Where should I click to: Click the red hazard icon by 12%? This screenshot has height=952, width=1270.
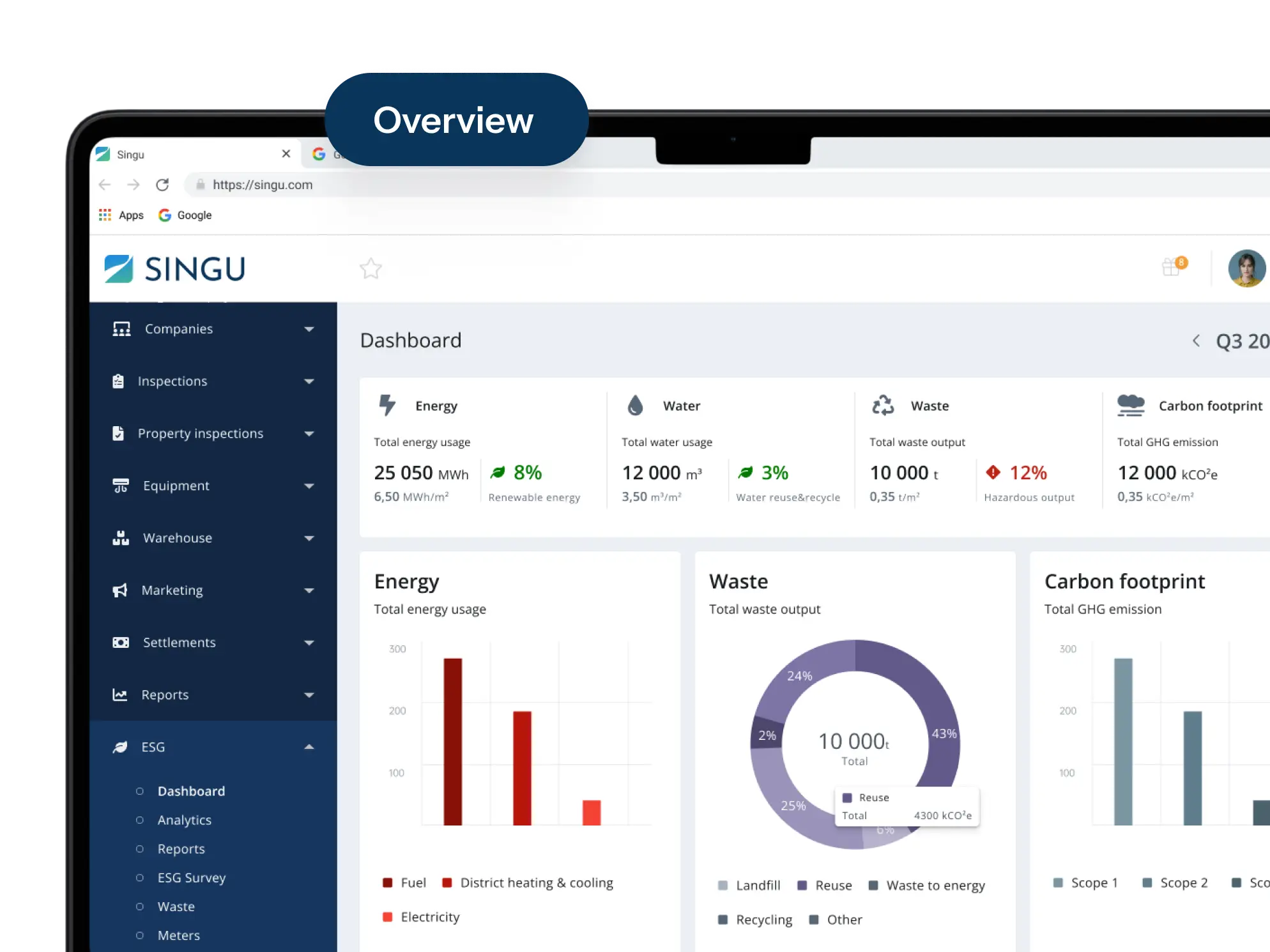click(x=993, y=473)
